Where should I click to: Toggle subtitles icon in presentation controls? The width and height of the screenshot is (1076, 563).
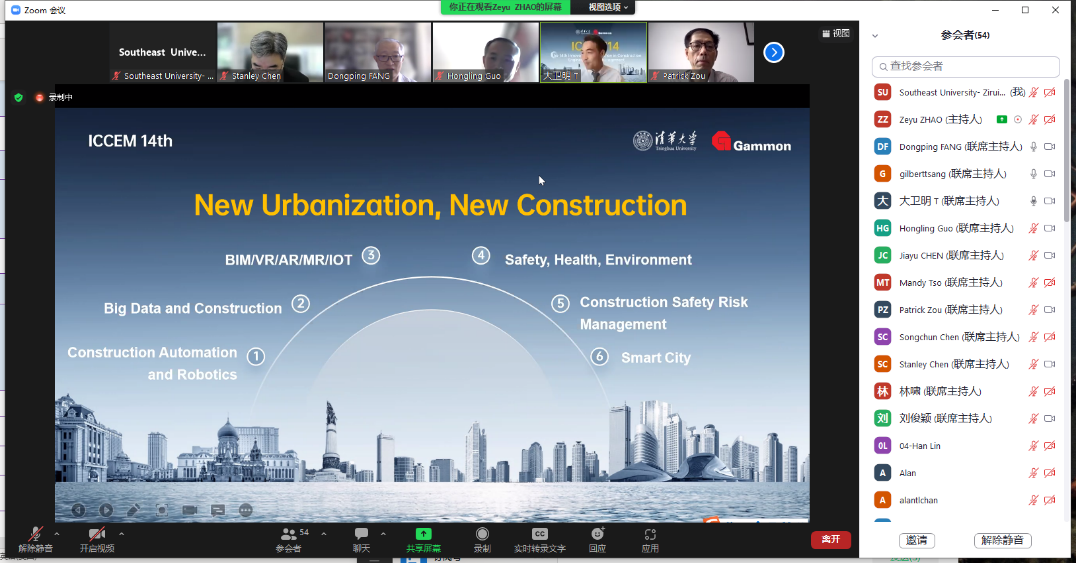pyautogui.click(x=218, y=510)
